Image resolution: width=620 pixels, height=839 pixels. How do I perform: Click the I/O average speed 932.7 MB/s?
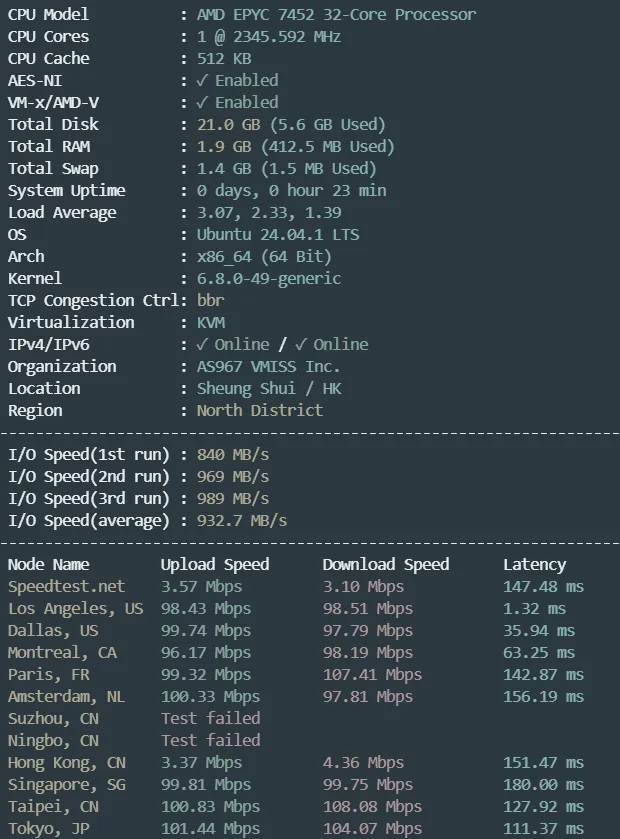point(242,521)
